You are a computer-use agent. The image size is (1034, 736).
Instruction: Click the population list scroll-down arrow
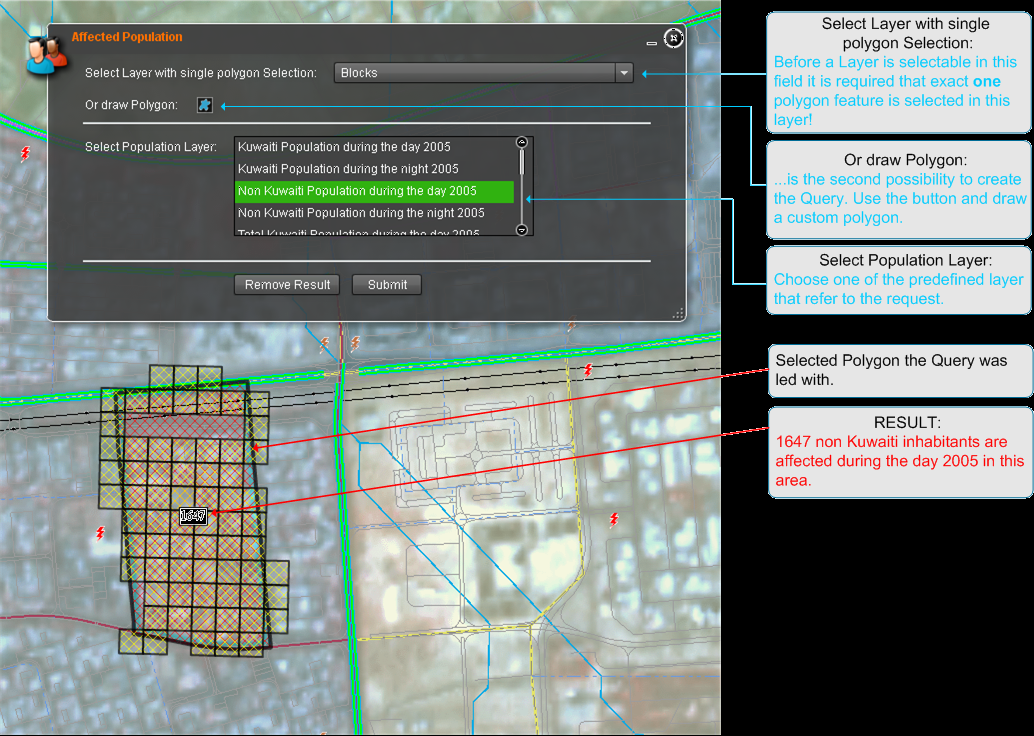click(x=521, y=230)
